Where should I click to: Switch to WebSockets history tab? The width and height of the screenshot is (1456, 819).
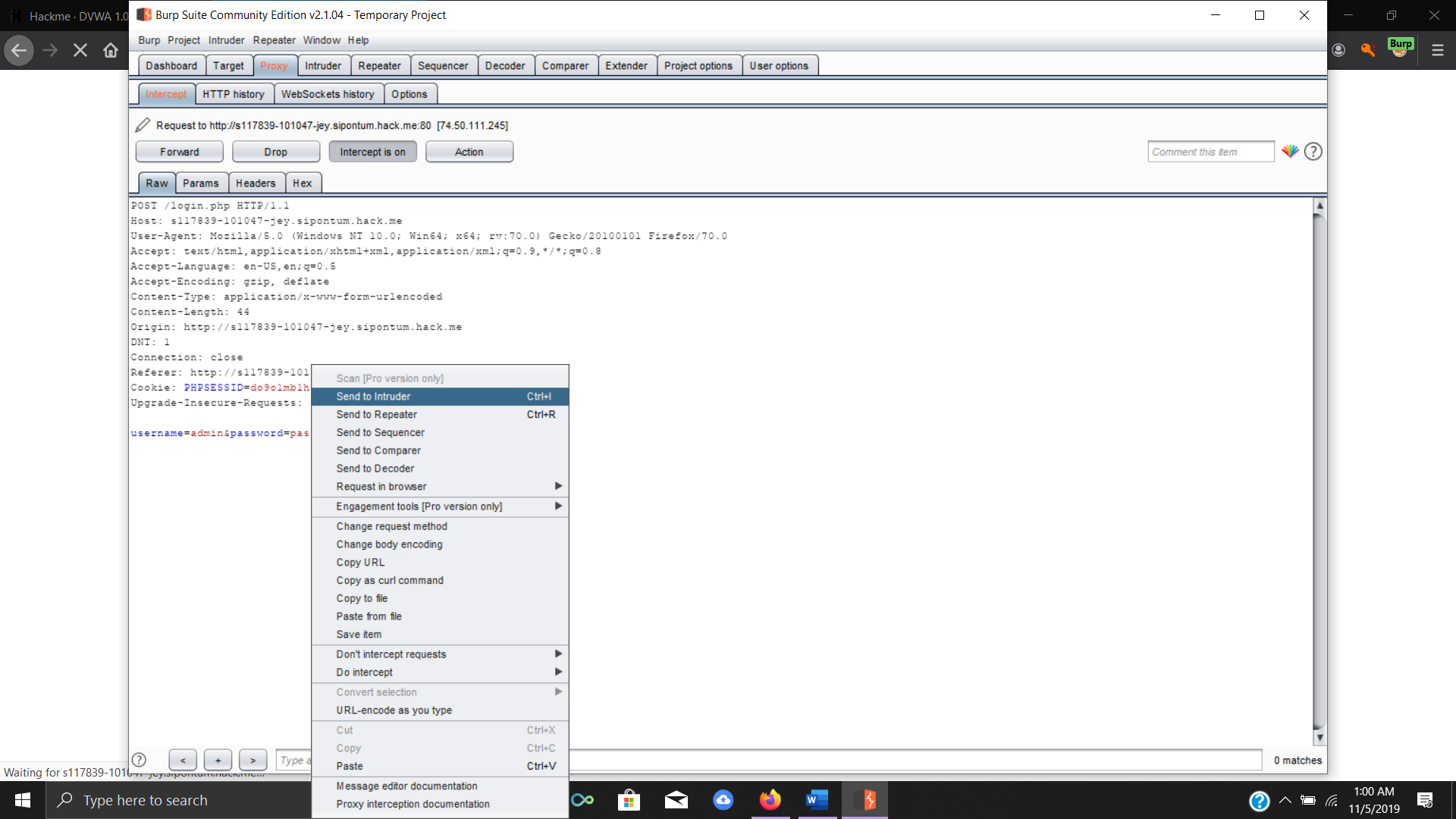[x=328, y=94]
